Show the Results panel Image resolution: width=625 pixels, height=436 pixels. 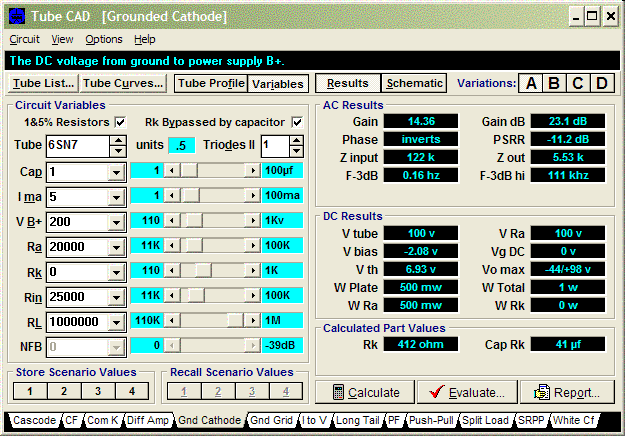click(x=348, y=83)
